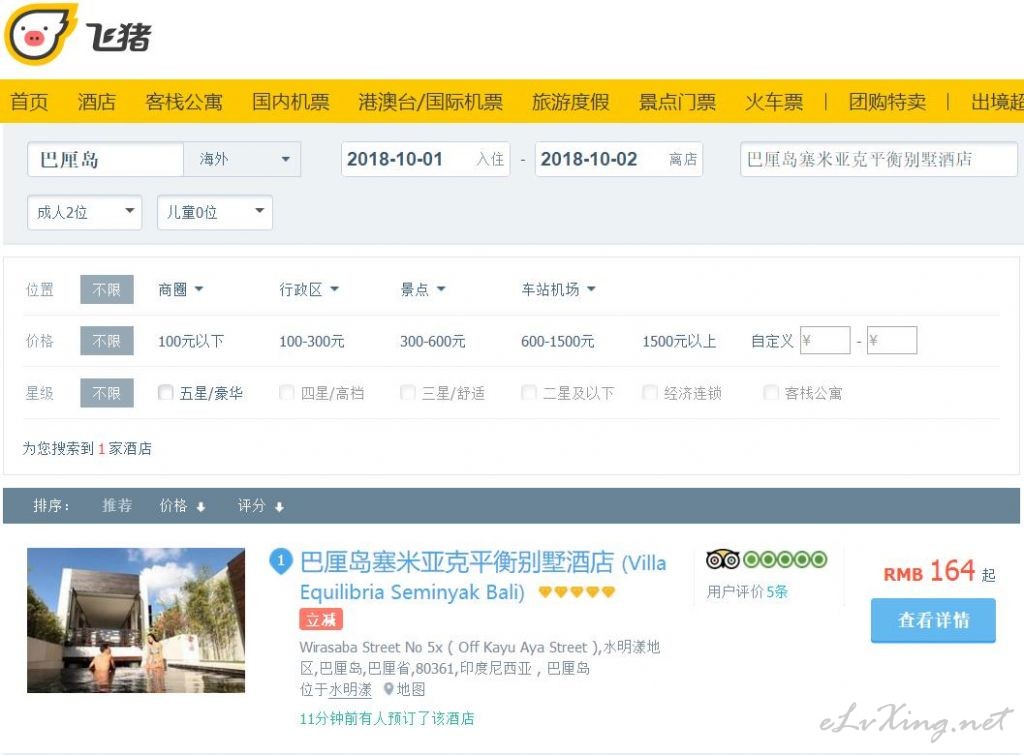This screenshot has width=1024, height=755.
Task: Sort results by 价格
Action: (173, 506)
